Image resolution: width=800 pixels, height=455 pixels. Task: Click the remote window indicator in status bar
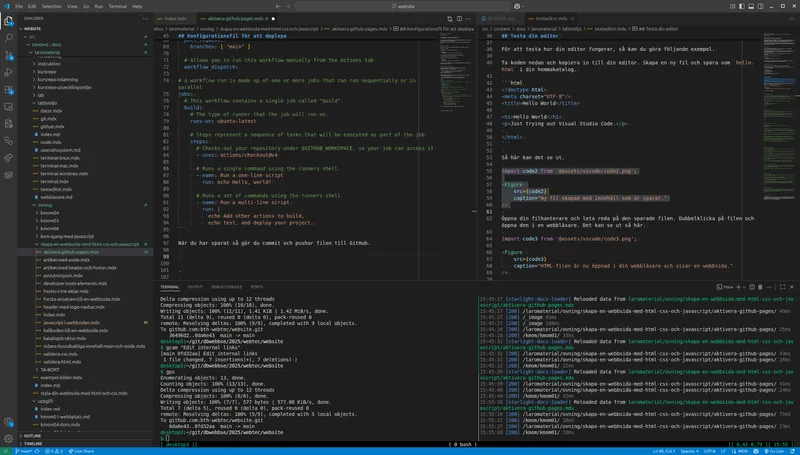point(6,451)
